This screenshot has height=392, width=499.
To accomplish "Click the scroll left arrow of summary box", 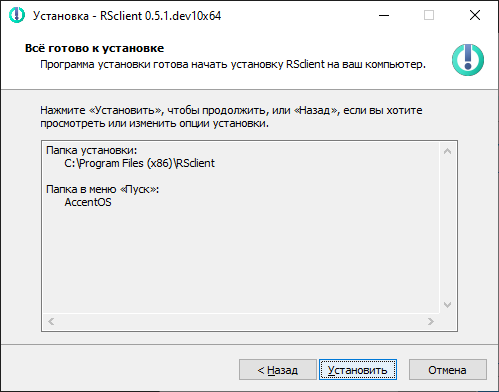I will 51,321.
